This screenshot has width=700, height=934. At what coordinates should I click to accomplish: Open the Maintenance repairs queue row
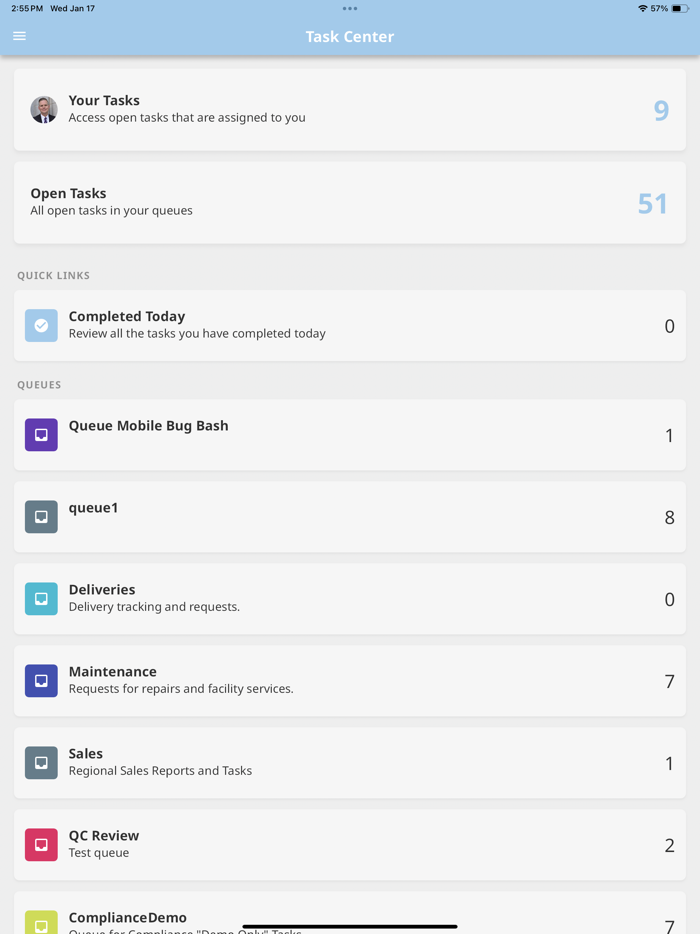point(350,681)
